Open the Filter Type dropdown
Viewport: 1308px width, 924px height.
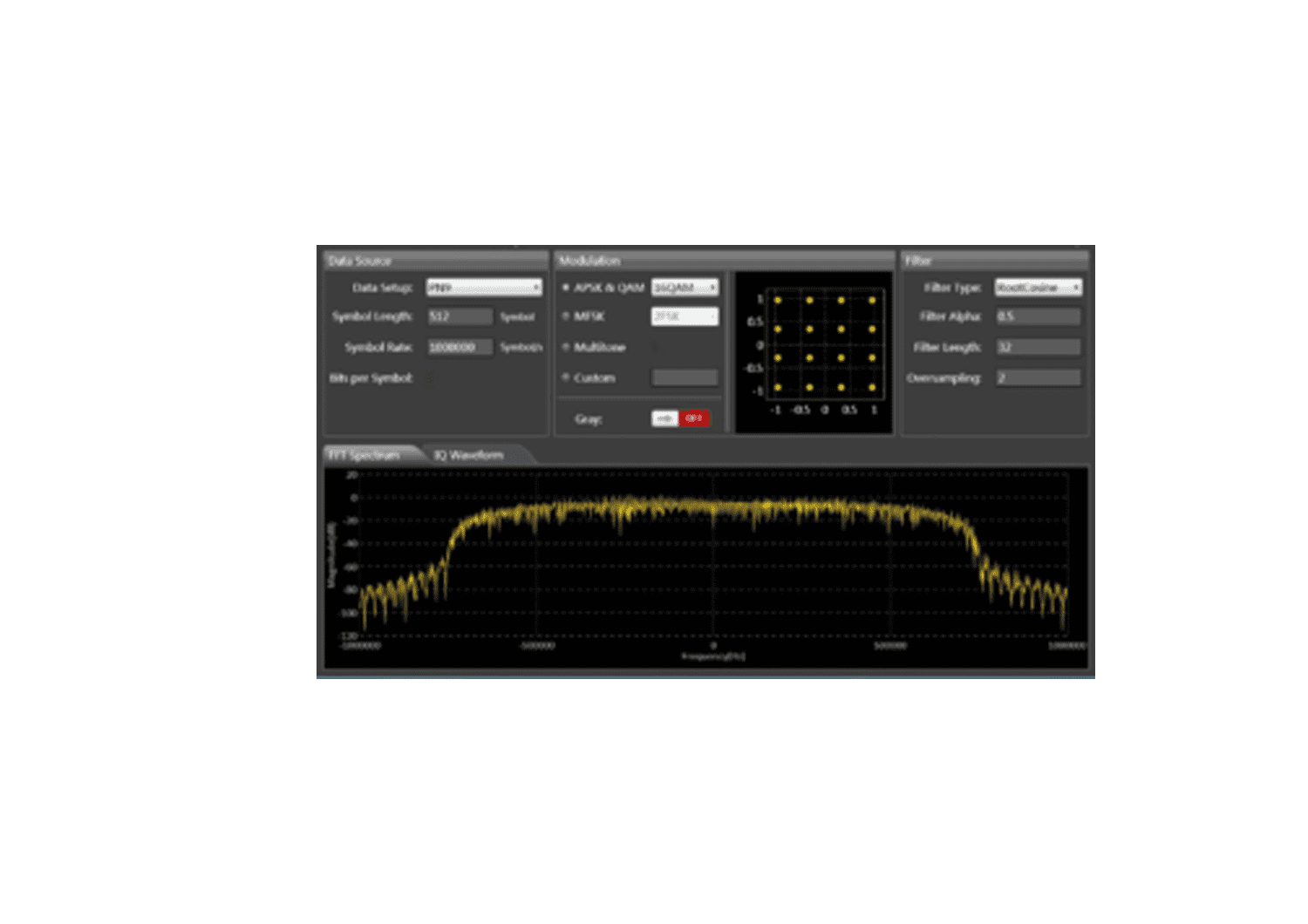pos(1039,287)
